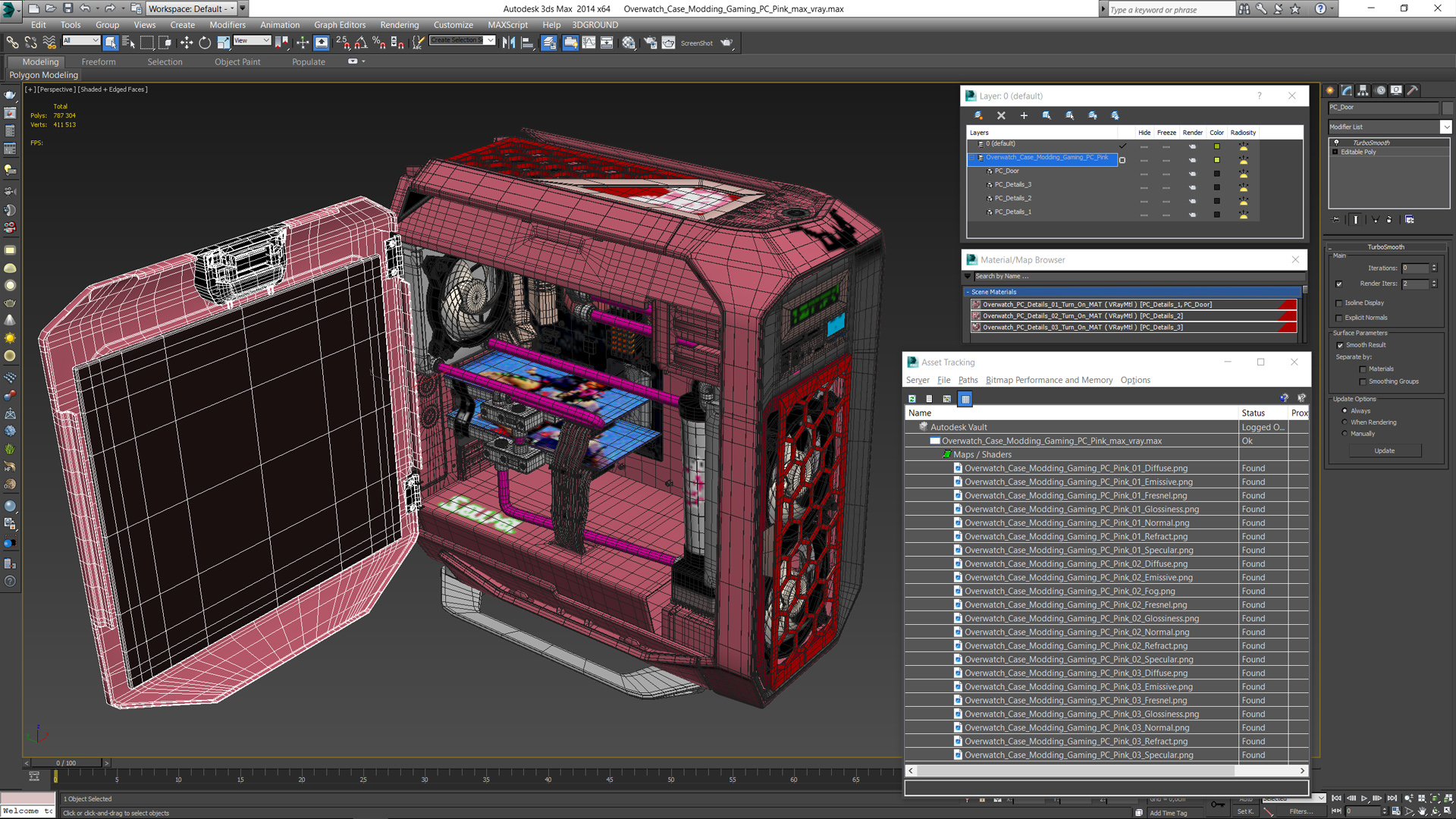The height and width of the screenshot is (819, 1456).
Task: Open the Graph Editors menu
Action: click(340, 25)
